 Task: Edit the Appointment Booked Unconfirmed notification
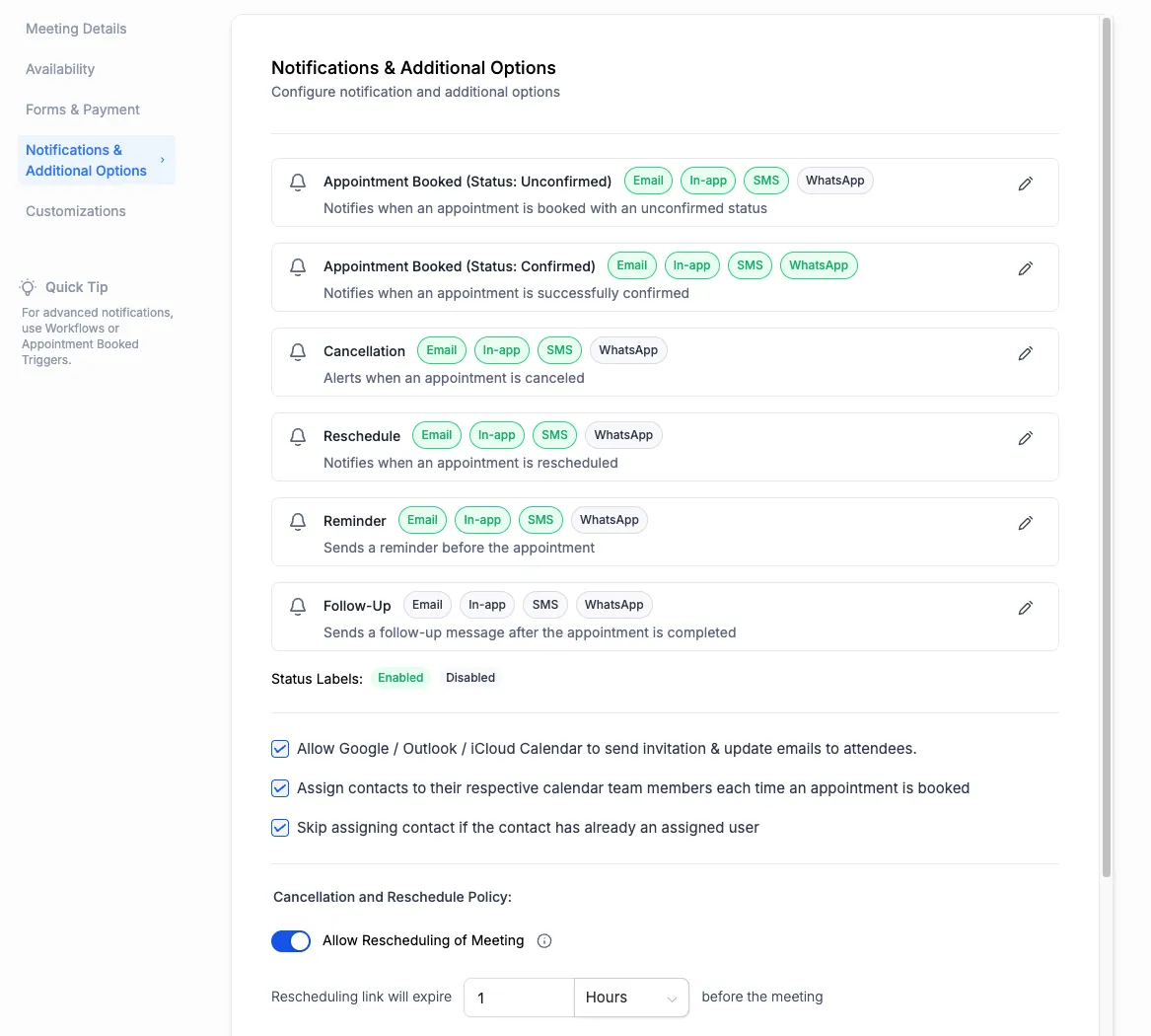pyautogui.click(x=1026, y=184)
